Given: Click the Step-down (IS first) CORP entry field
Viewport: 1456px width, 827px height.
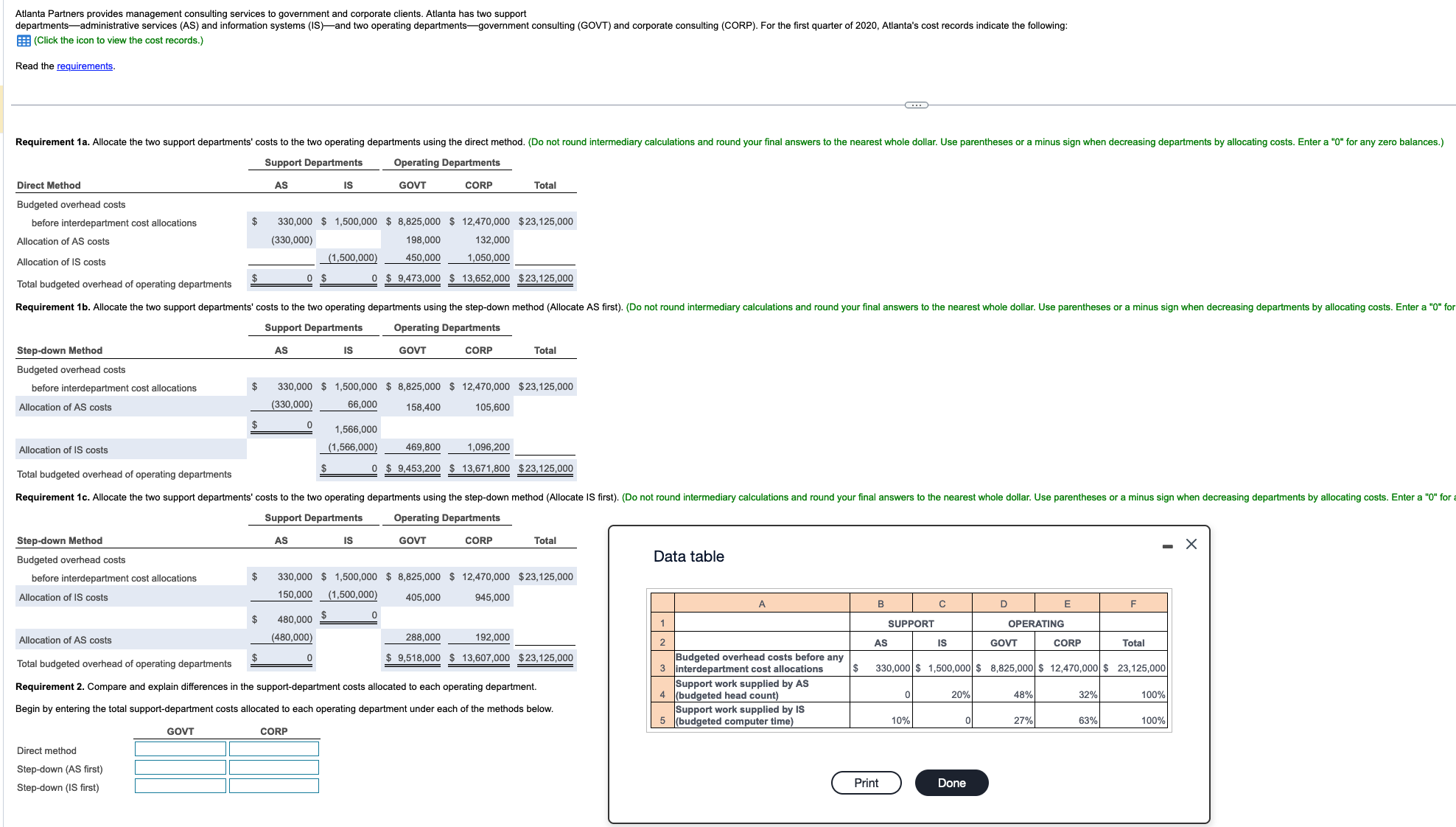Looking at the screenshot, I should 274,786.
